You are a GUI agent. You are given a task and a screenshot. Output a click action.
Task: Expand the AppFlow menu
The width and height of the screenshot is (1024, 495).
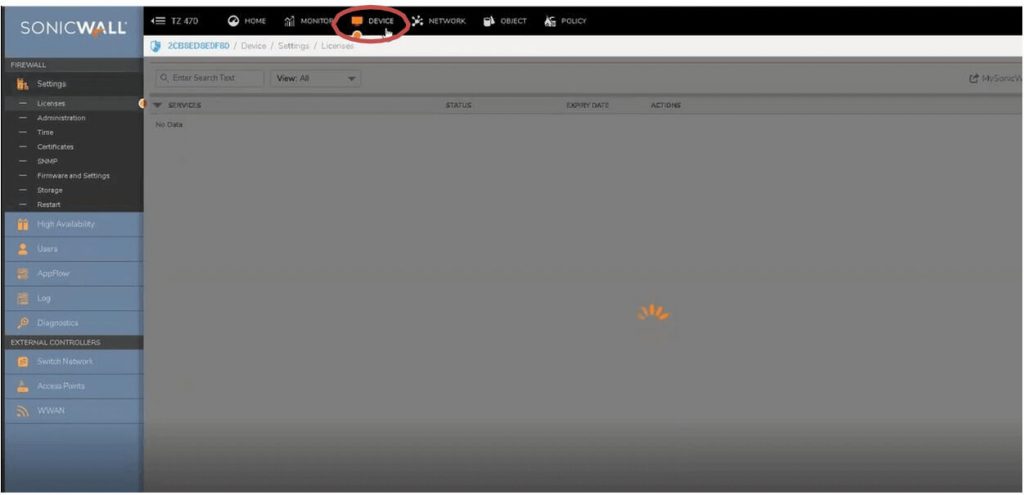point(73,274)
